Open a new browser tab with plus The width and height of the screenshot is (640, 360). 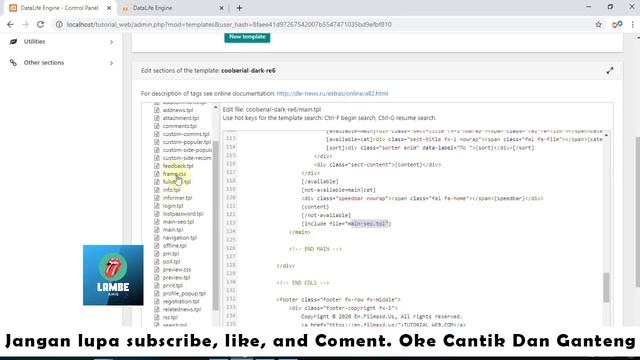click(x=240, y=8)
